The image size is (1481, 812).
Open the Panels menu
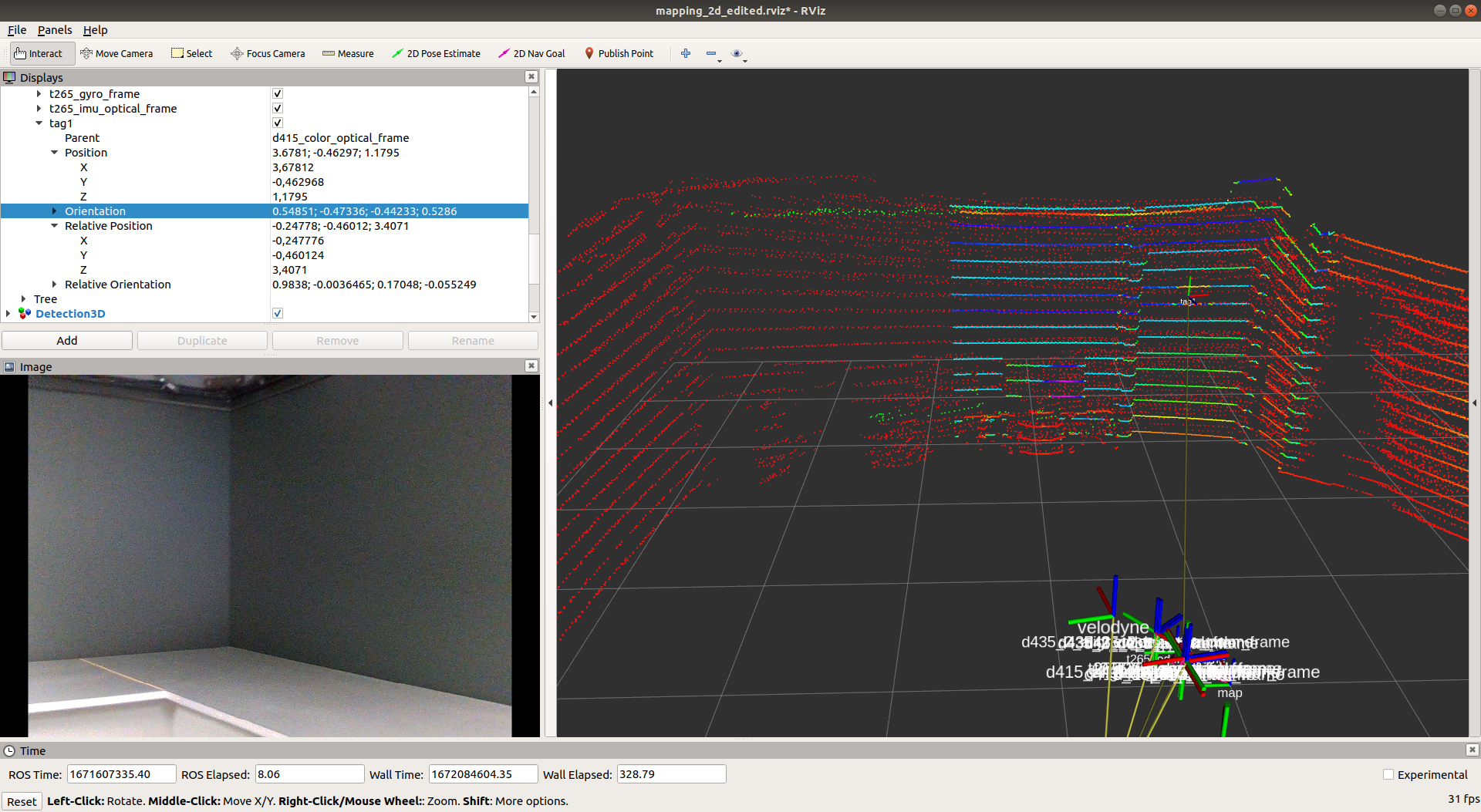tap(54, 30)
